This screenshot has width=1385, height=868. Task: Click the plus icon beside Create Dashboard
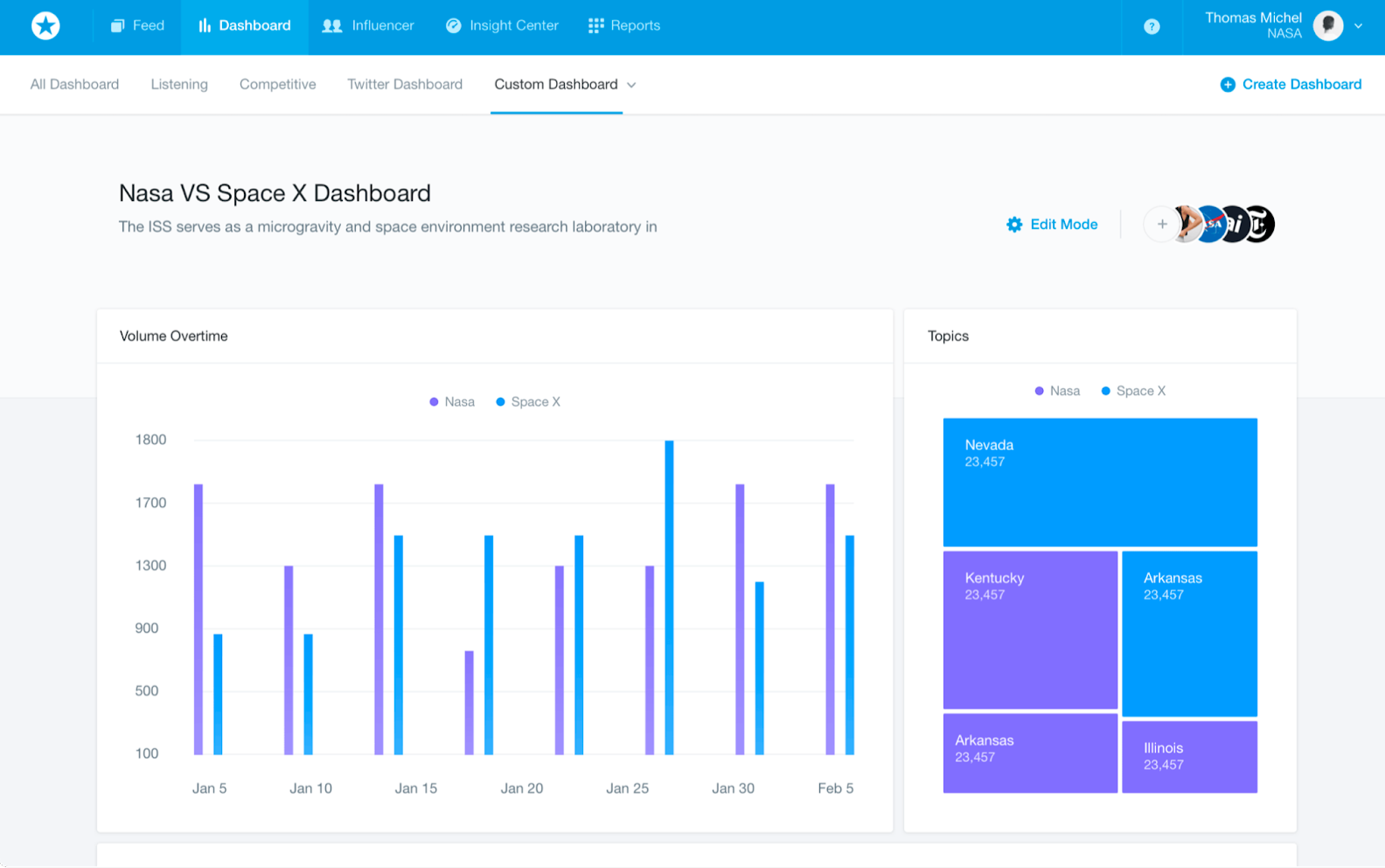(x=1228, y=85)
